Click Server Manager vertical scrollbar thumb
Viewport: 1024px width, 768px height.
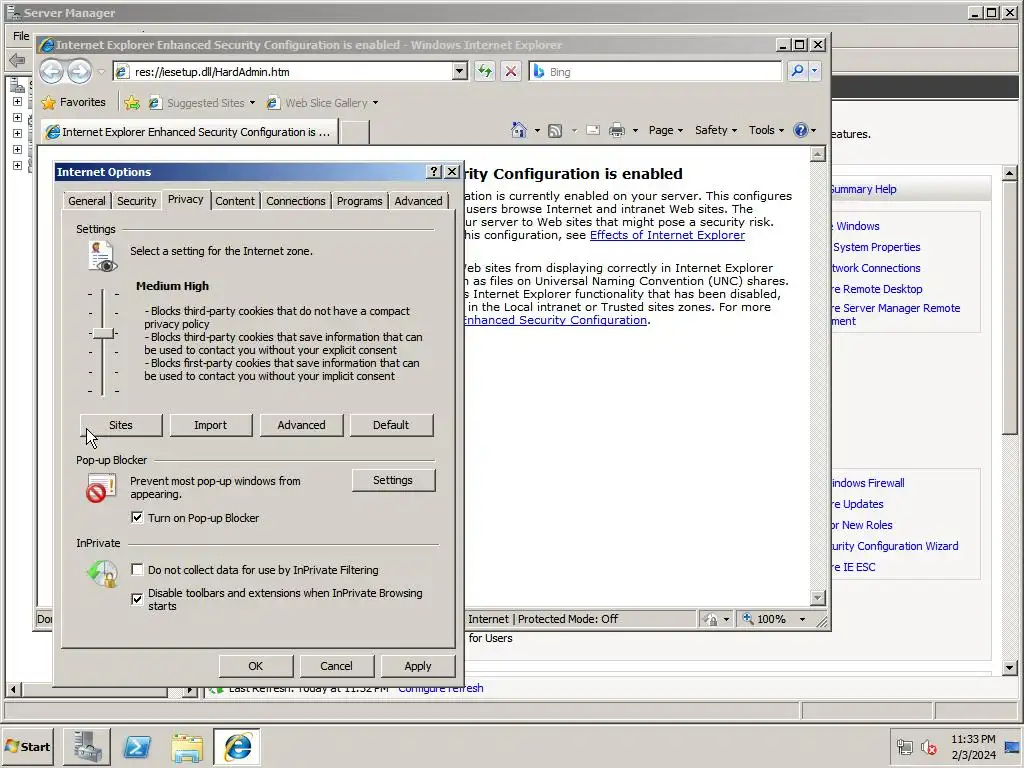1010,307
